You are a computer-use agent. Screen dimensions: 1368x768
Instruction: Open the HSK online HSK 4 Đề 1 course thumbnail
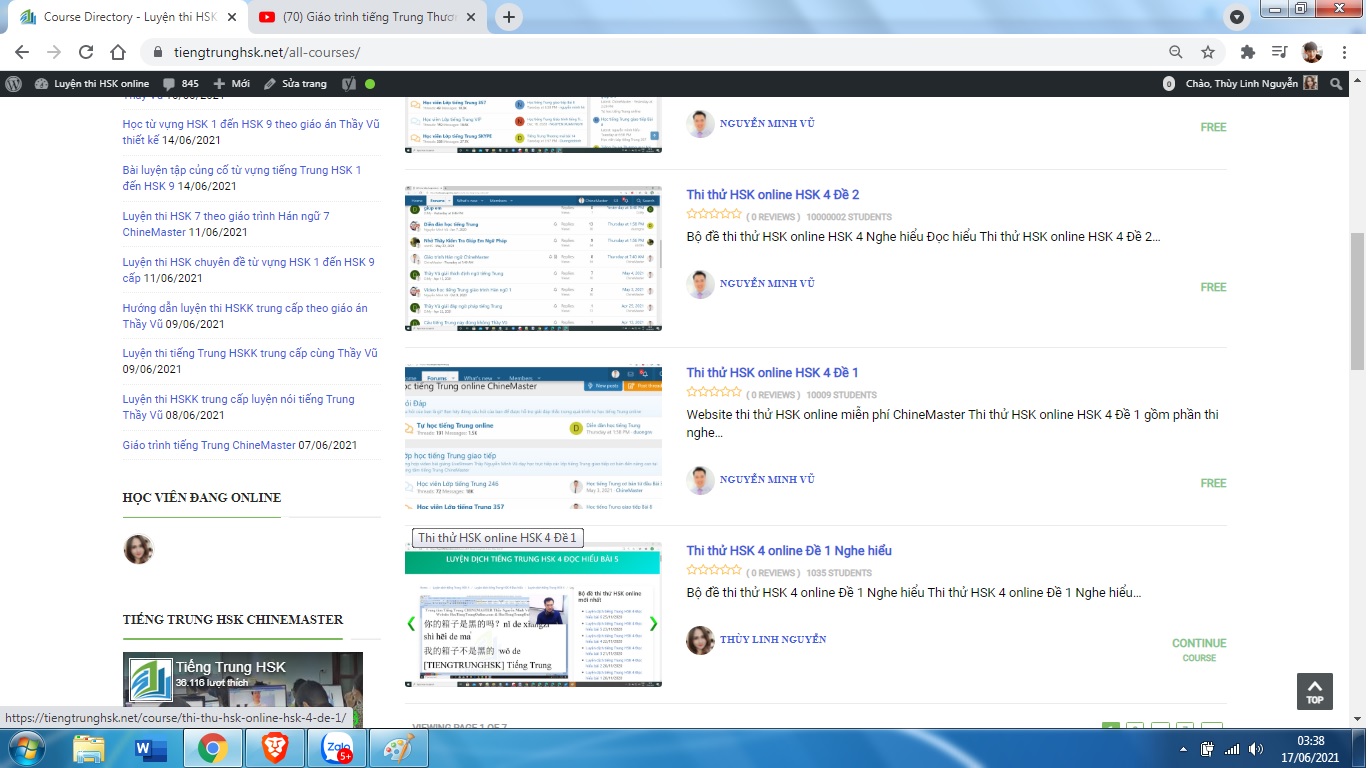coord(533,437)
